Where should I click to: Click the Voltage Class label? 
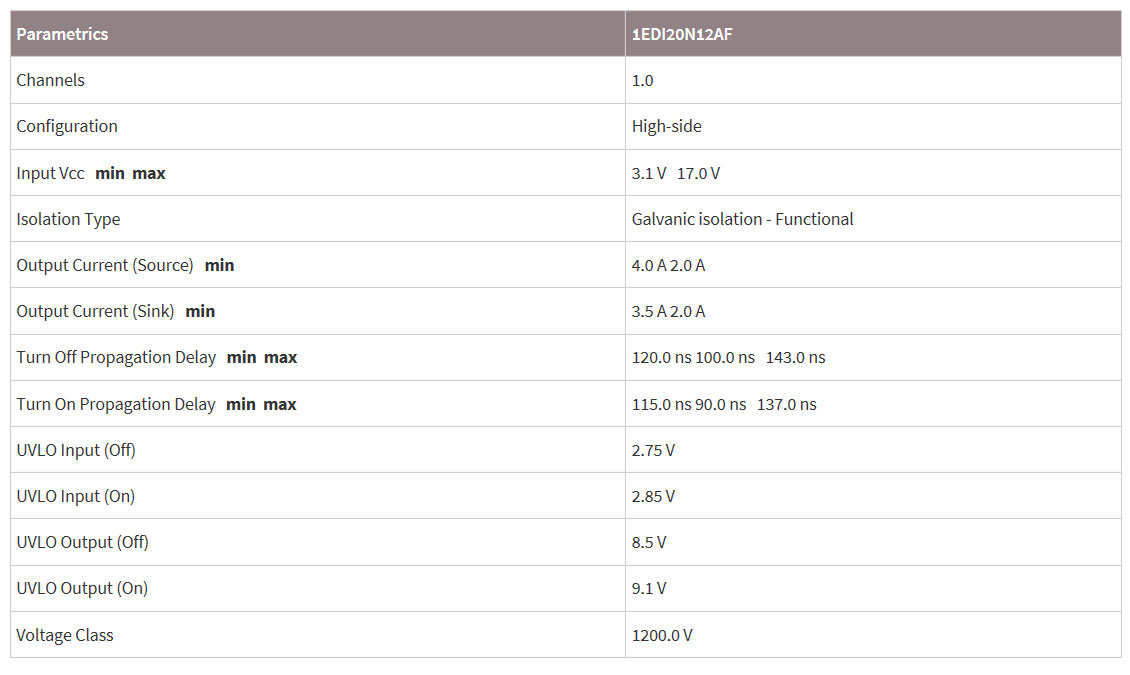point(65,635)
